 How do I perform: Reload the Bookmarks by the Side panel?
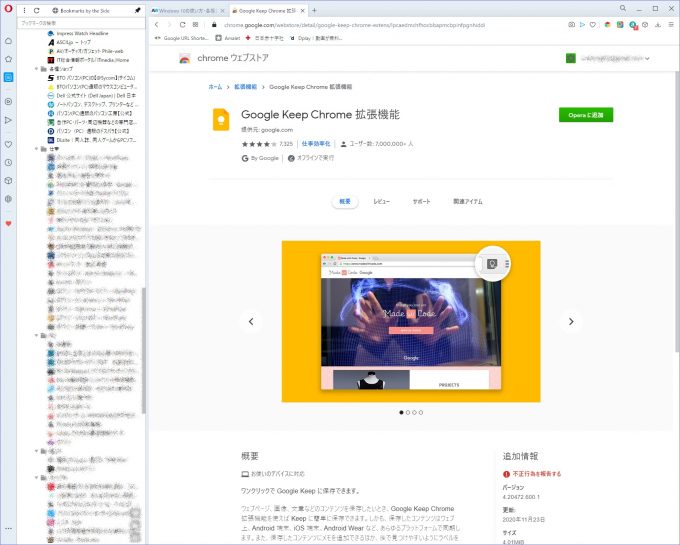pyautogui.click(x=36, y=10)
